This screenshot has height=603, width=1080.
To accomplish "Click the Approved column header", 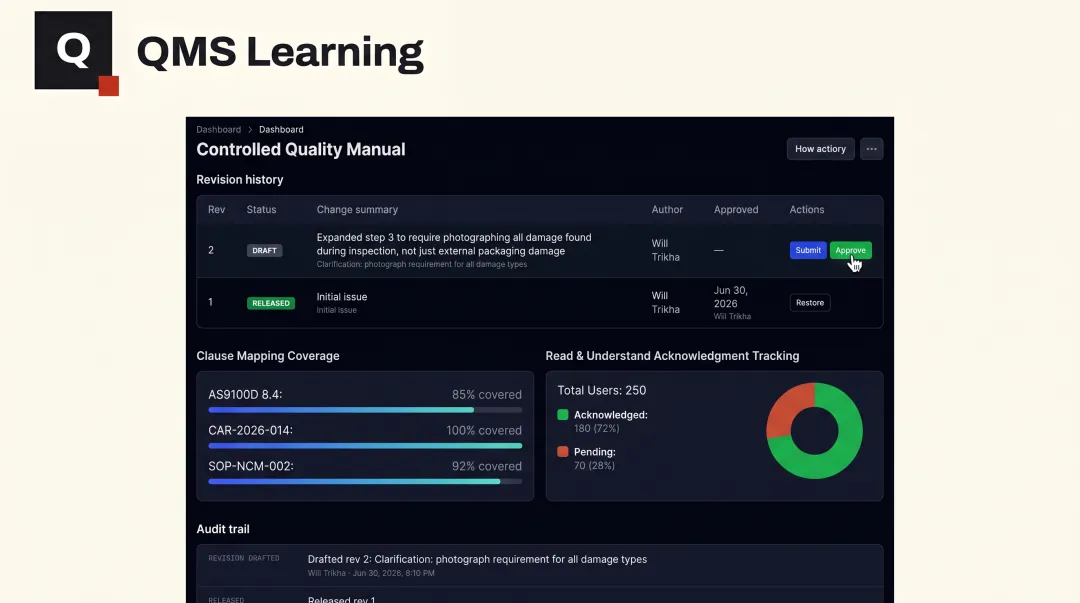I will coord(736,209).
